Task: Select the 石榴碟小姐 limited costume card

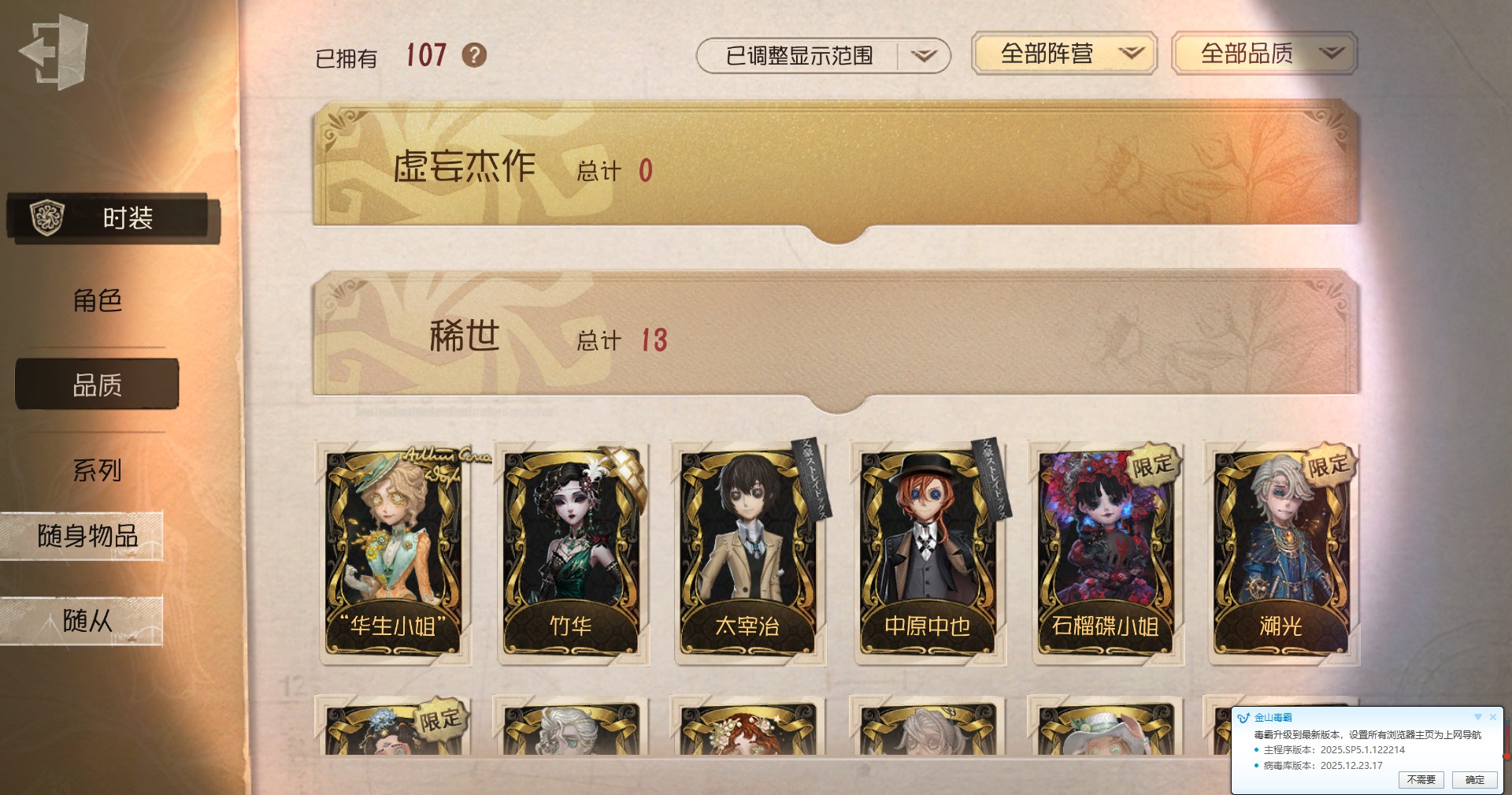Action: [1106, 553]
